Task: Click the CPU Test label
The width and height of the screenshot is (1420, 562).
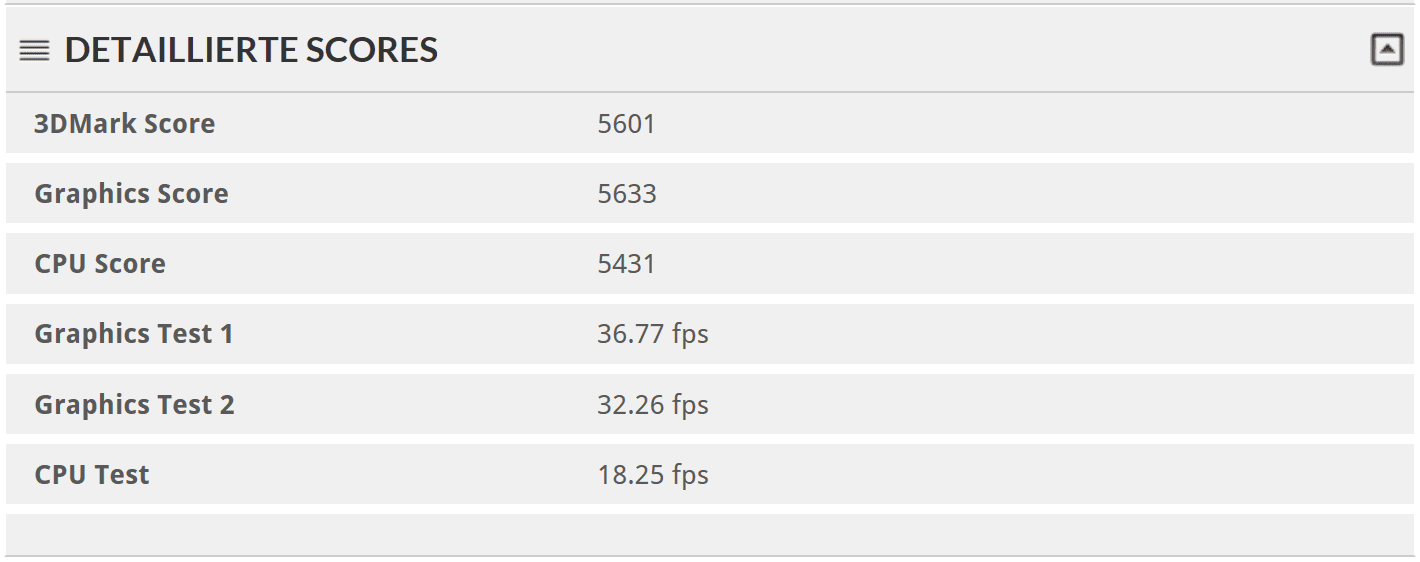Action: coord(92,474)
